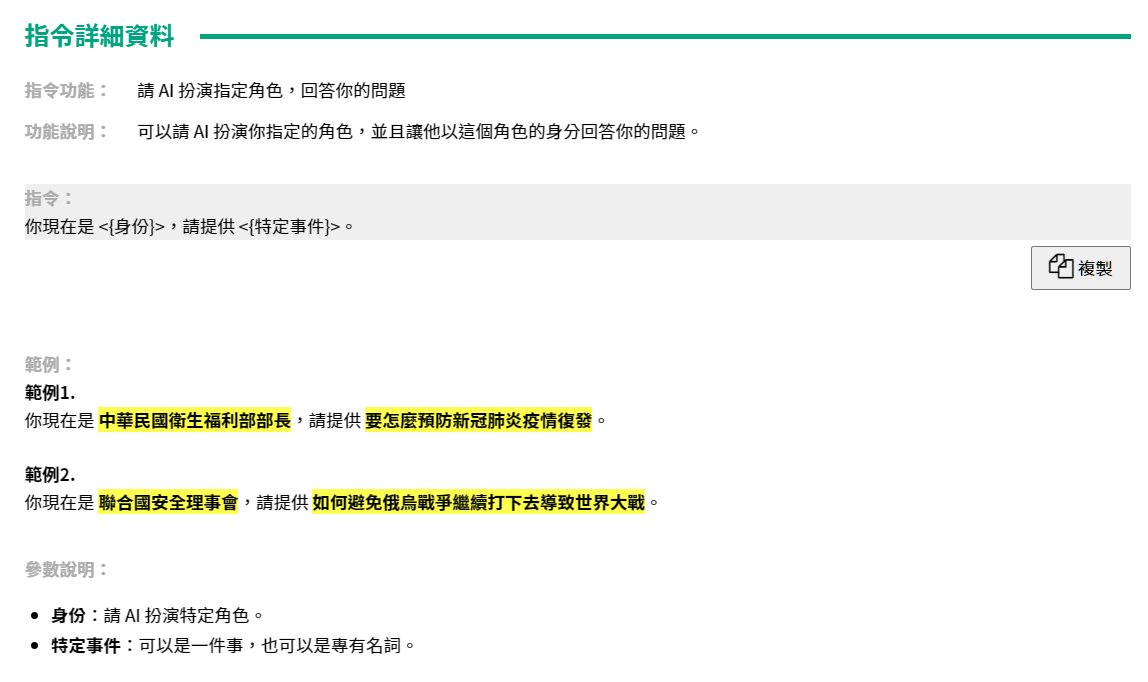The image size is (1148, 682).
Task: Click highlighted text 中華民國衛生福利部部長
Action: [x=194, y=420]
